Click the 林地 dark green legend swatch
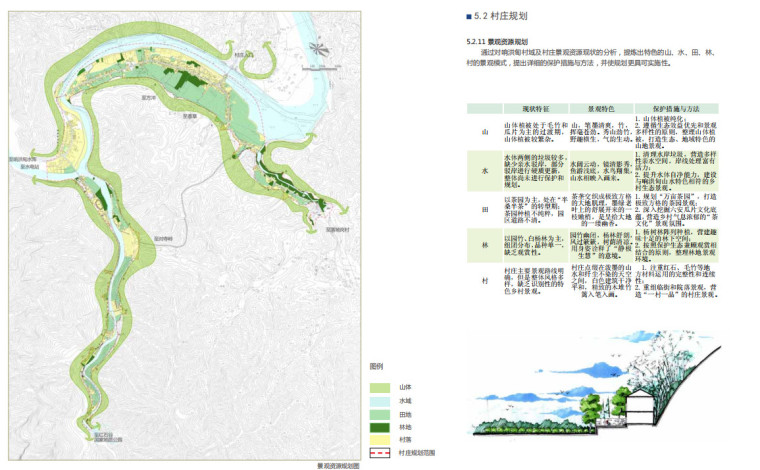 point(380,426)
